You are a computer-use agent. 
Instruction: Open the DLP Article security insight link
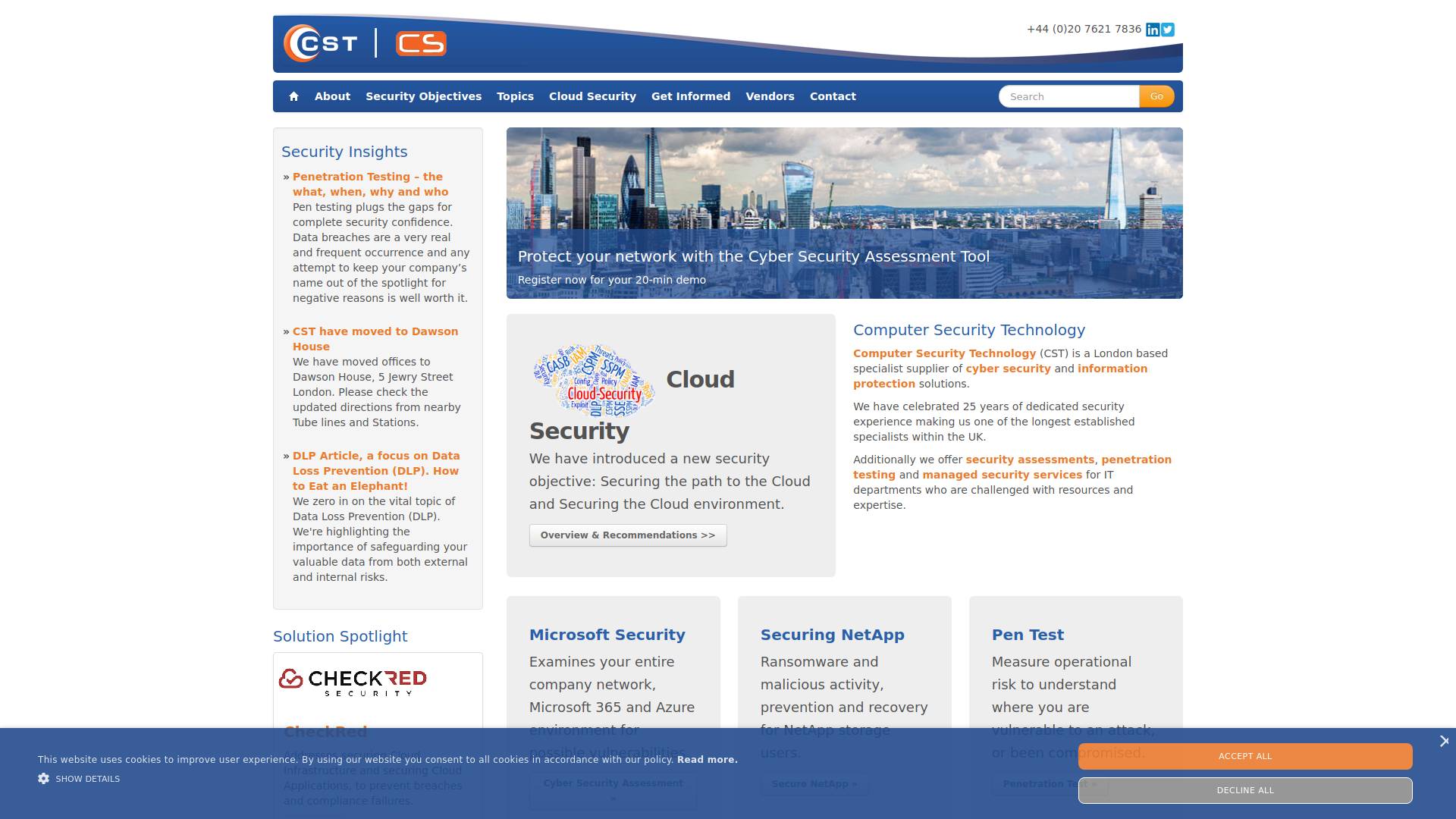pyautogui.click(x=376, y=470)
